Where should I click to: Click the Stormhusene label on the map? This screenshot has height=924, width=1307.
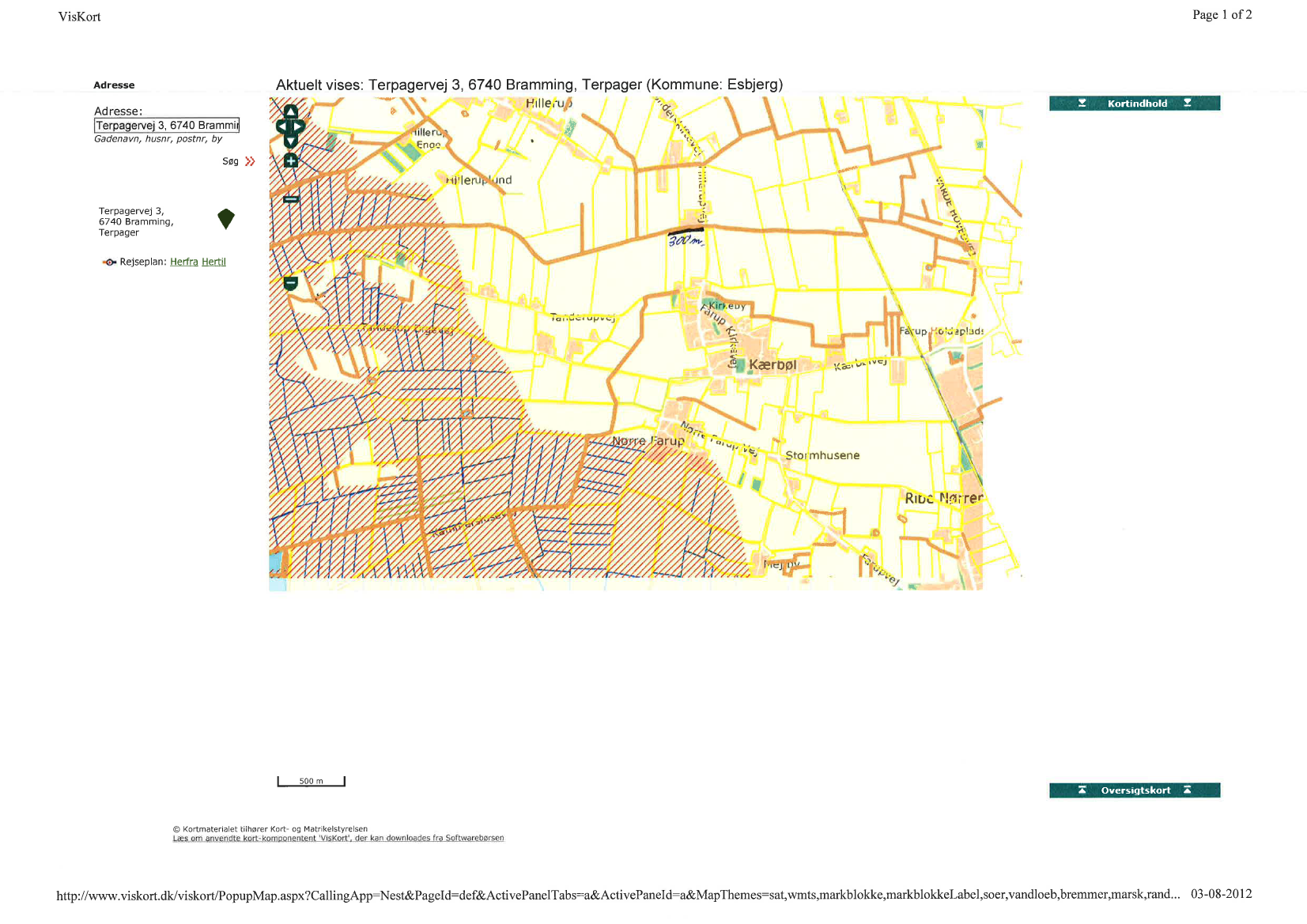coord(822,455)
